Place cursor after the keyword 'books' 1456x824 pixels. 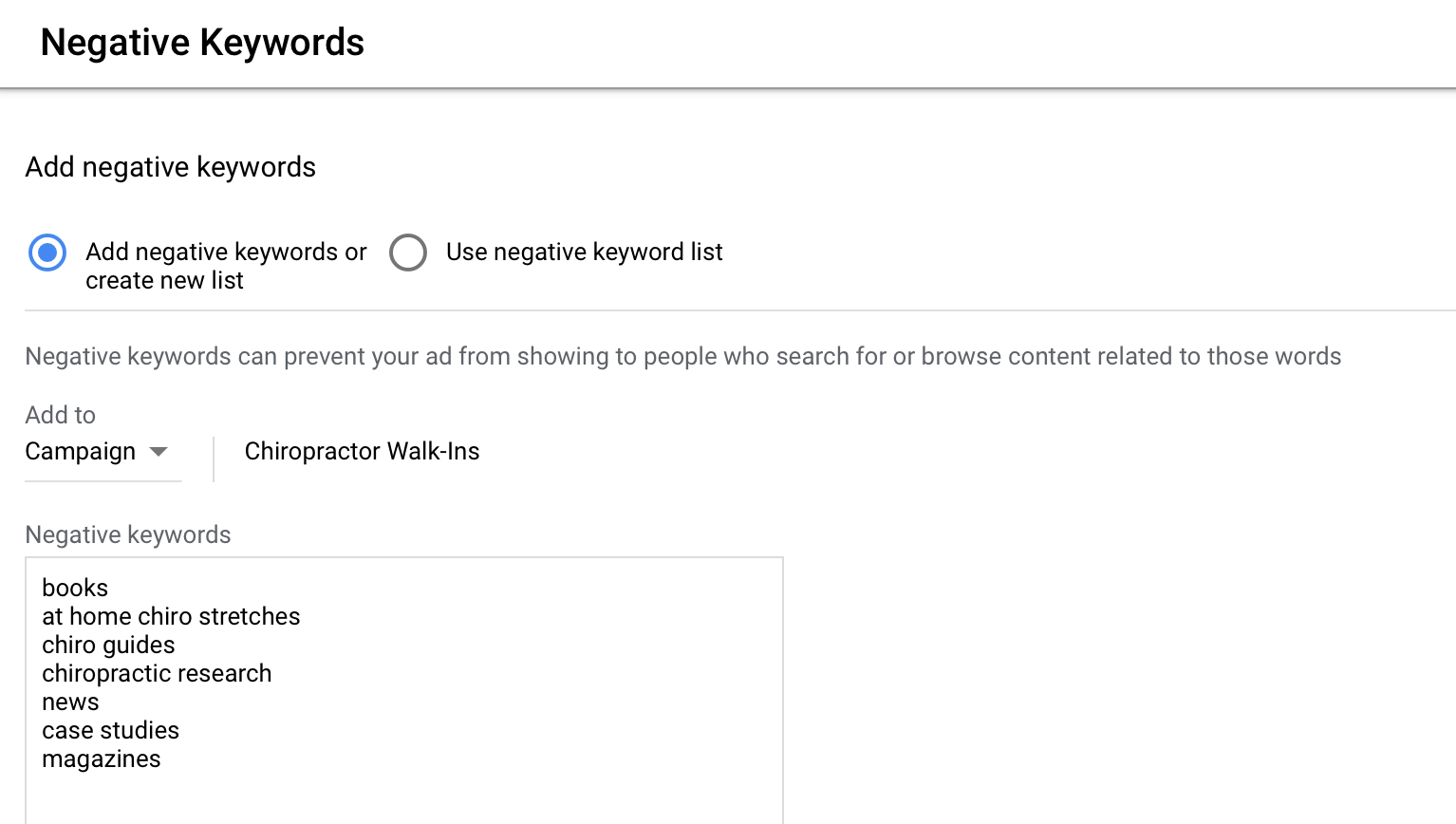pyautogui.click(x=109, y=588)
